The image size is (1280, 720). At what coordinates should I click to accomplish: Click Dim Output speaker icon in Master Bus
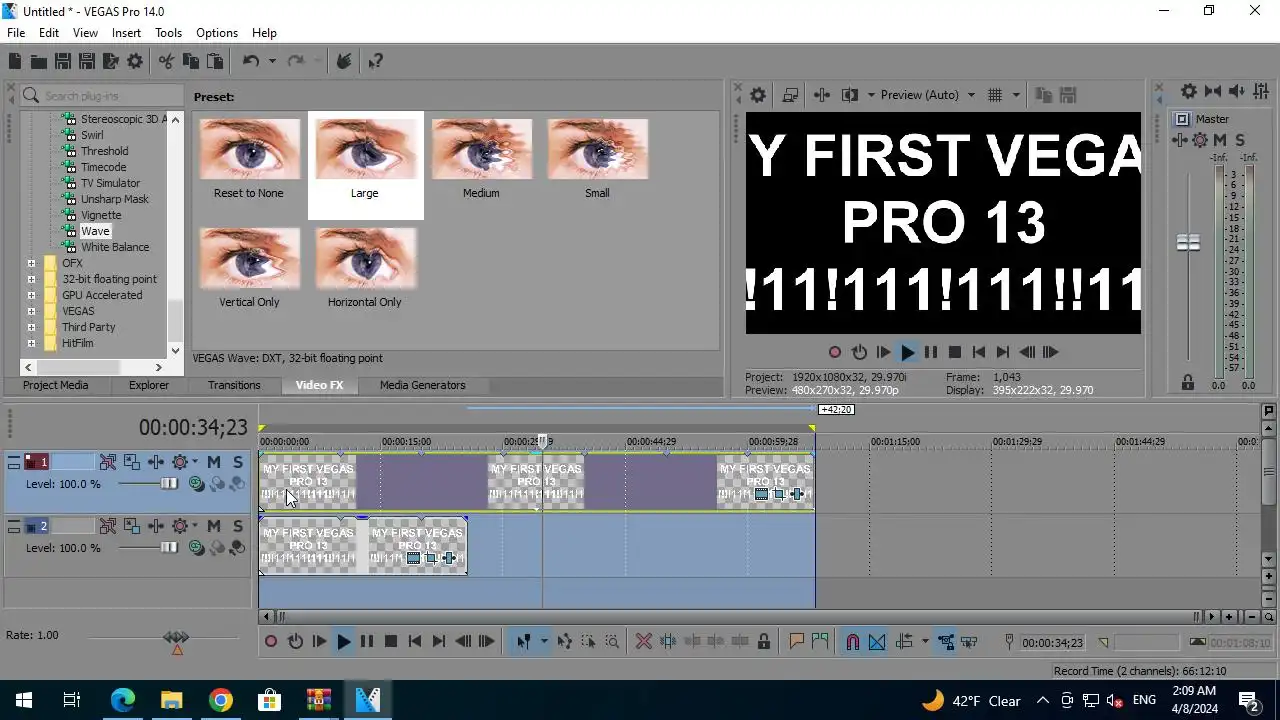[x=1236, y=91]
